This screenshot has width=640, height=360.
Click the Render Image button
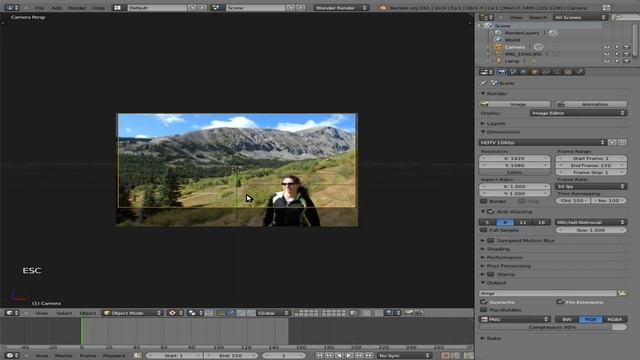(514, 104)
